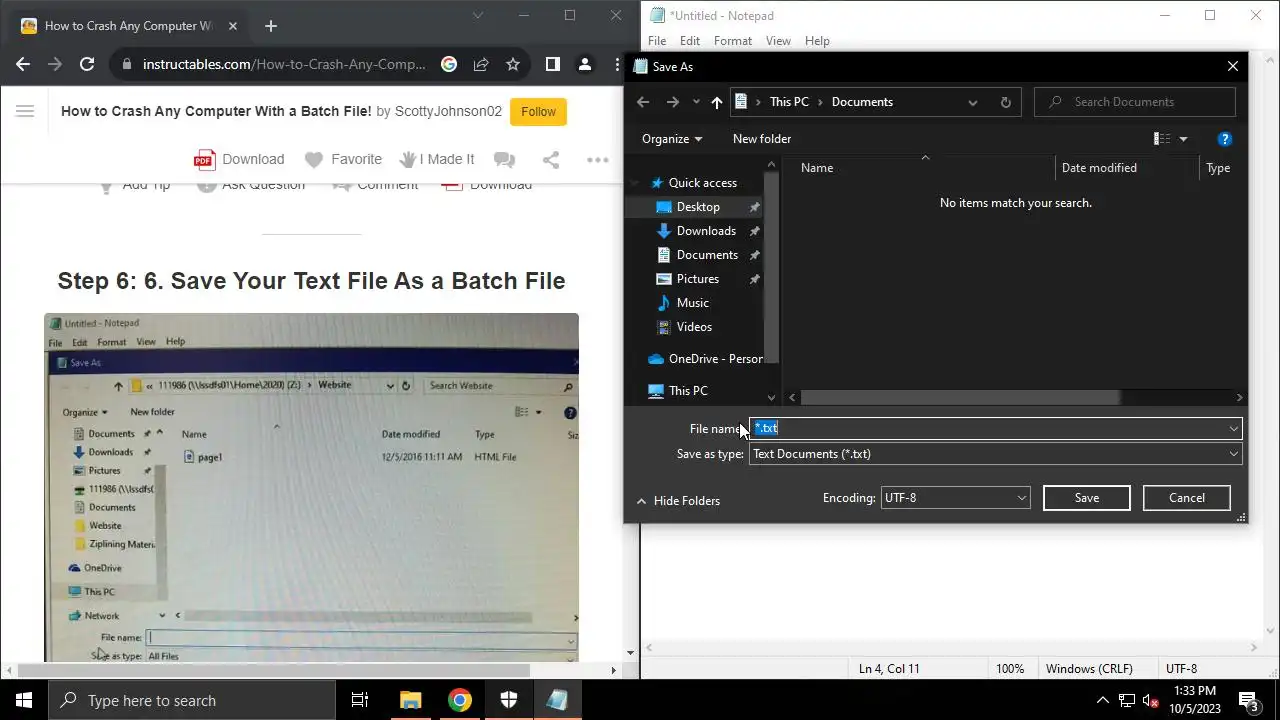Screen dimensions: 1280x720
Task: Click the Chrome back arrow
Action: point(23,64)
